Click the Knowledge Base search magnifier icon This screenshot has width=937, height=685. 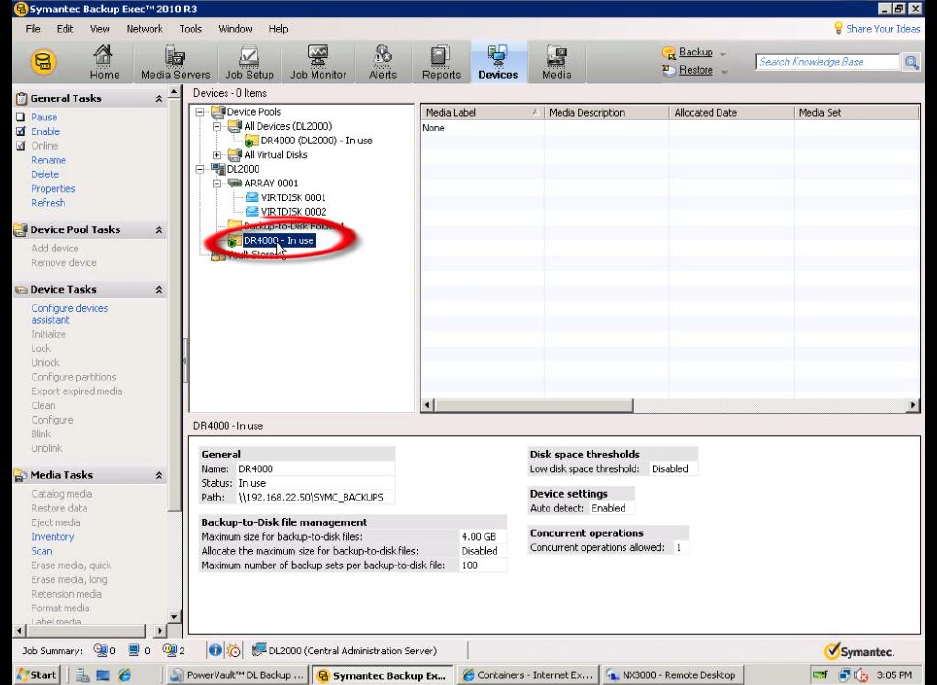click(x=911, y=62)
